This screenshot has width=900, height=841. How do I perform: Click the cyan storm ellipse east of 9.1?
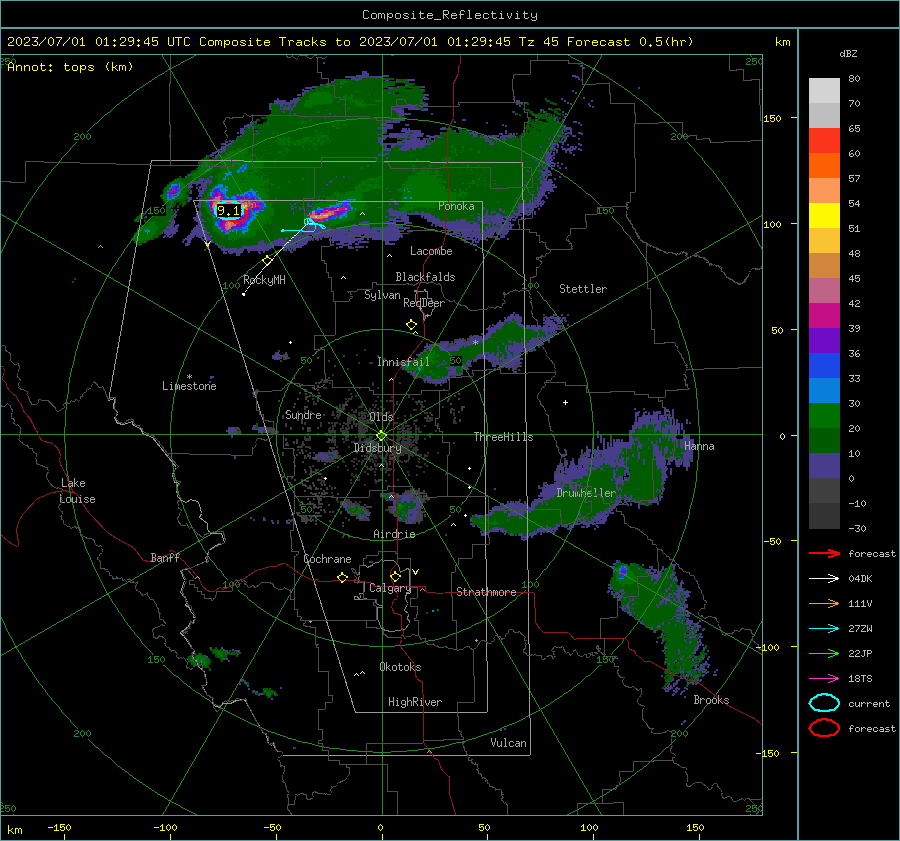[x=310, y=222]
